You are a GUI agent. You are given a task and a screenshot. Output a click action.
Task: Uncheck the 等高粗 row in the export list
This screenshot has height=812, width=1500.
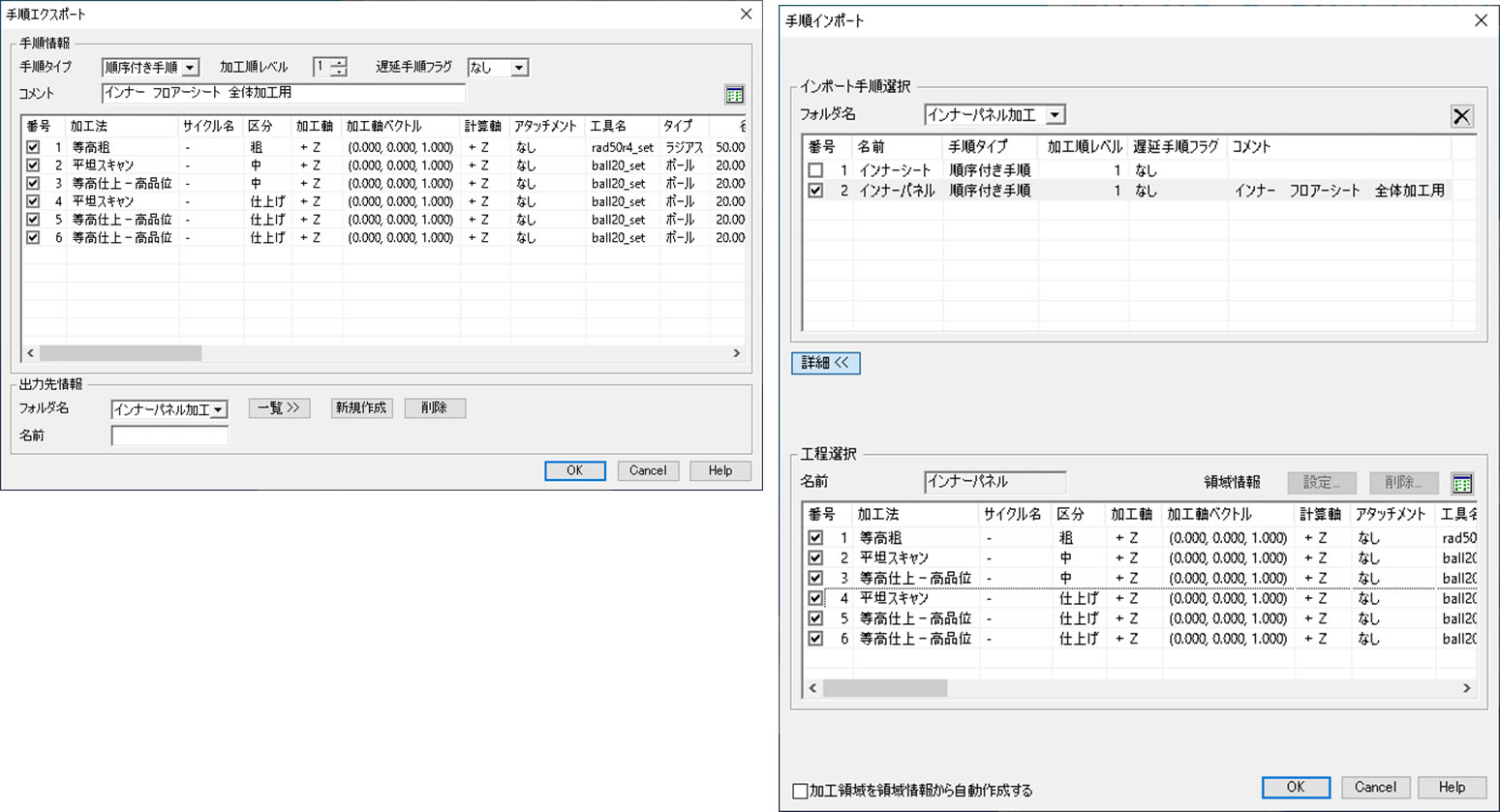(32, 146)
